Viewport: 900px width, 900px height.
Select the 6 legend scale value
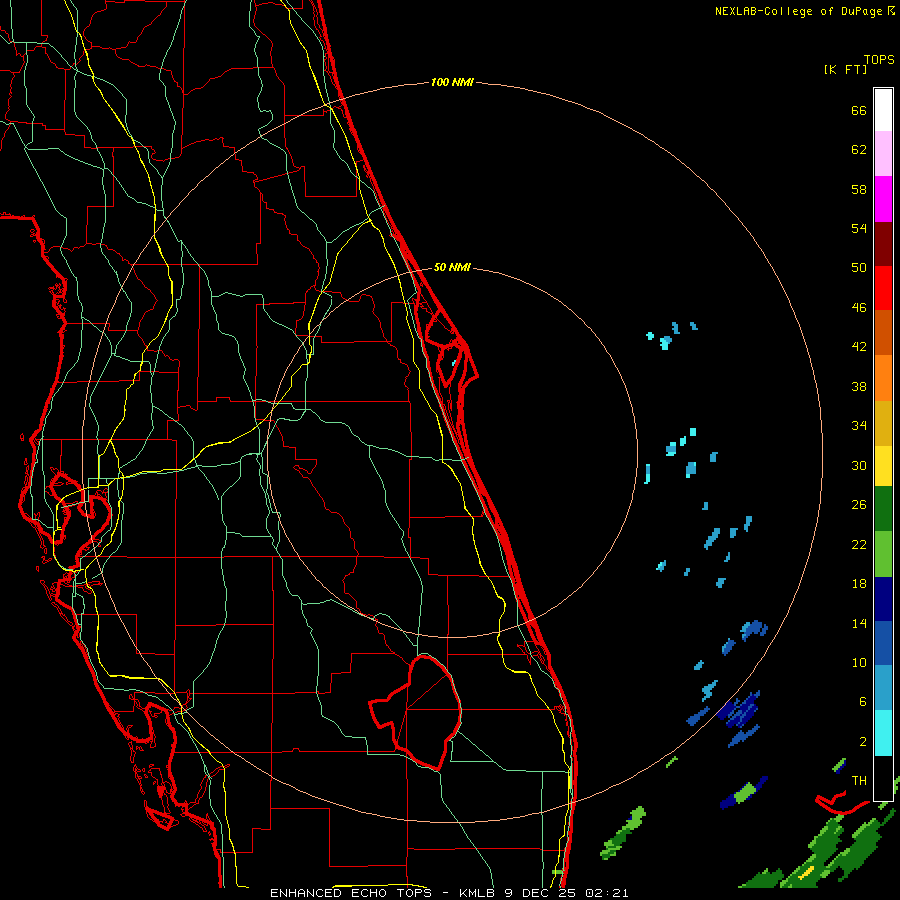pyautogui.click(x=863, y=702)
